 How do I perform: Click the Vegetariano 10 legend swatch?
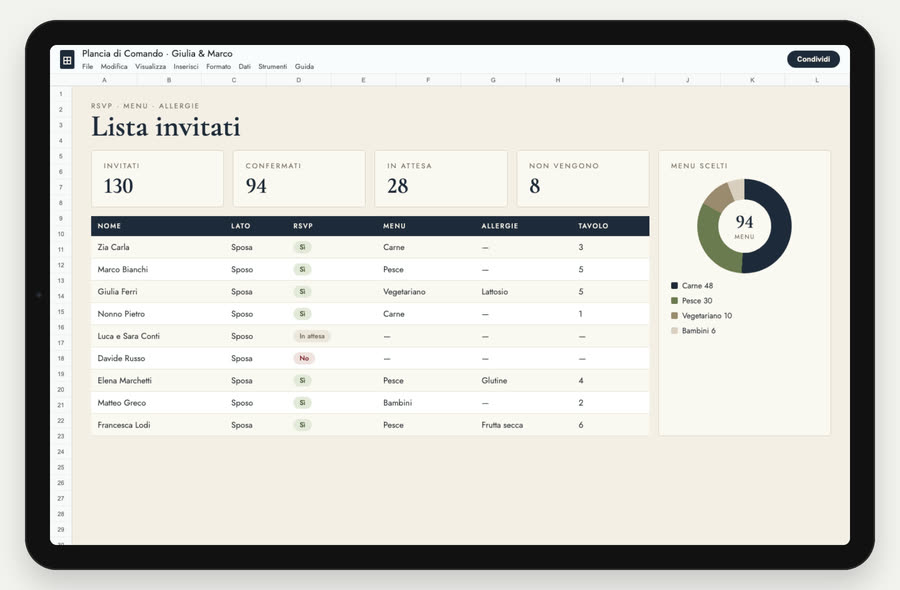tap(674, 316)
